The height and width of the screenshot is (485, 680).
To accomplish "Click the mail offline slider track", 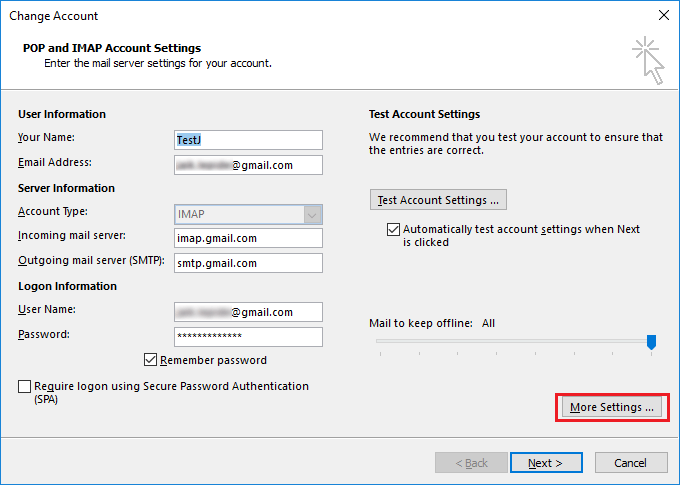I will [500, 342].
